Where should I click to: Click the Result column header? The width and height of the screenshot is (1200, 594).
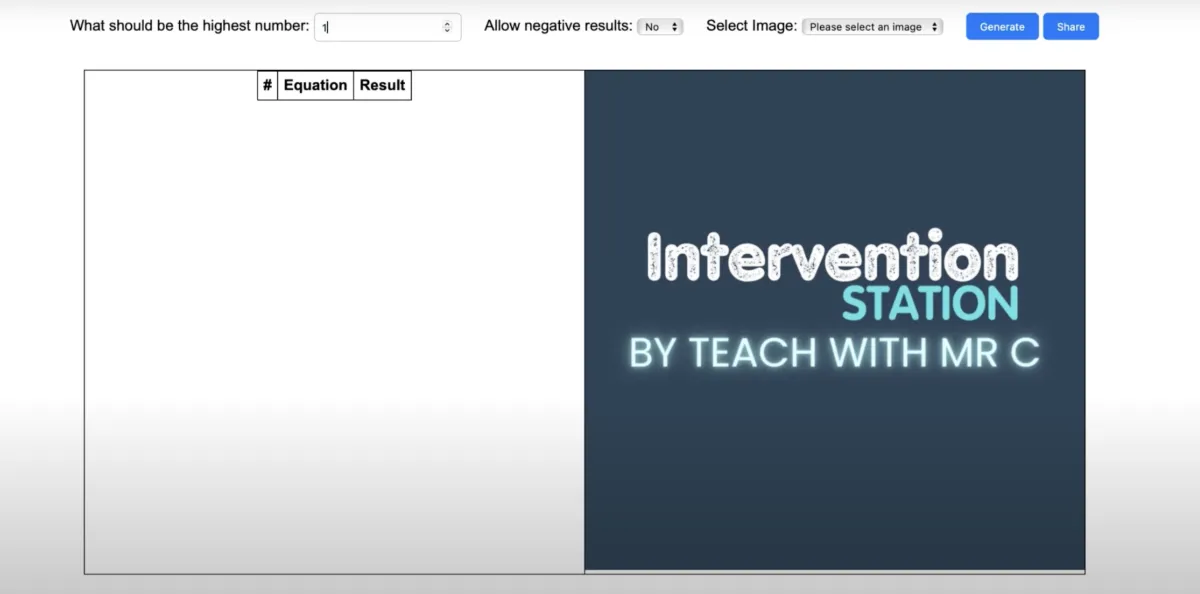[382, 85]
